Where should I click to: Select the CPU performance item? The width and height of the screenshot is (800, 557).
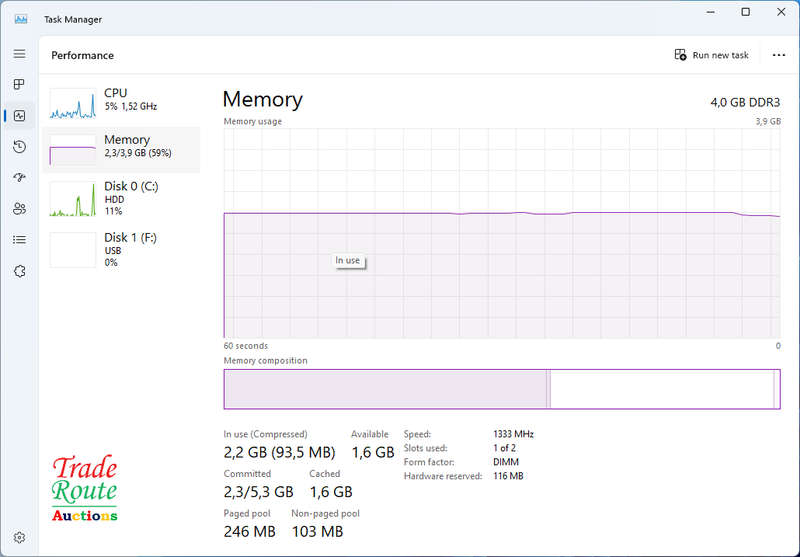121,103
